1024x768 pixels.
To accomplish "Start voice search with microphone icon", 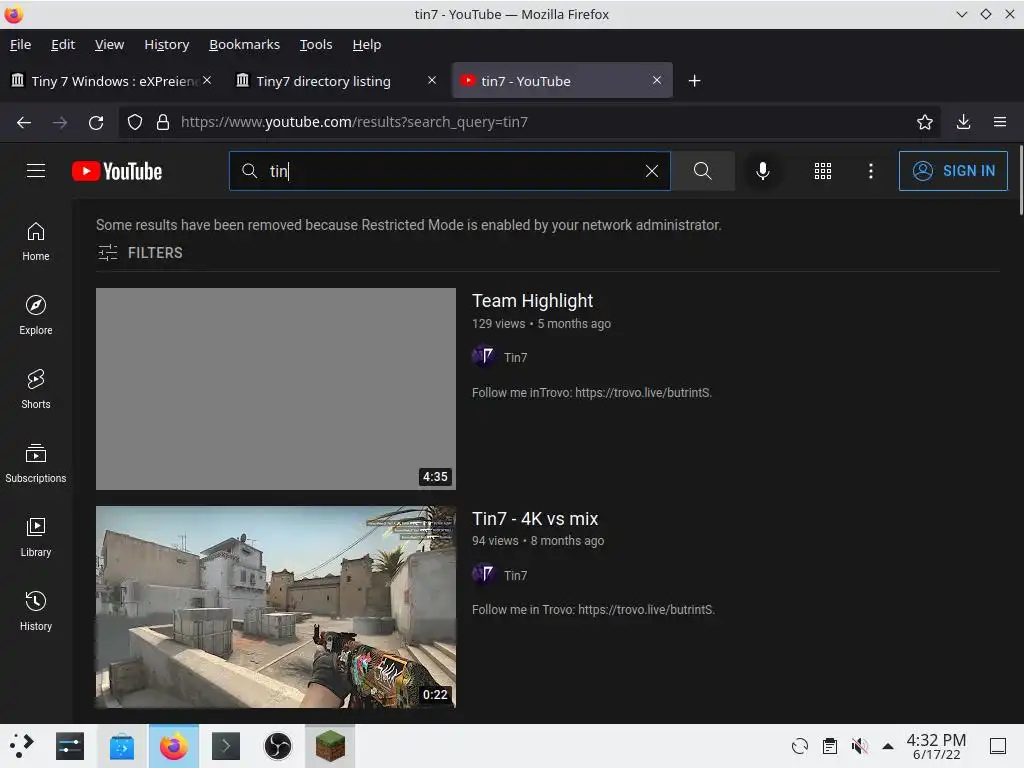I will pyautogui.click(x=762, y=171).
